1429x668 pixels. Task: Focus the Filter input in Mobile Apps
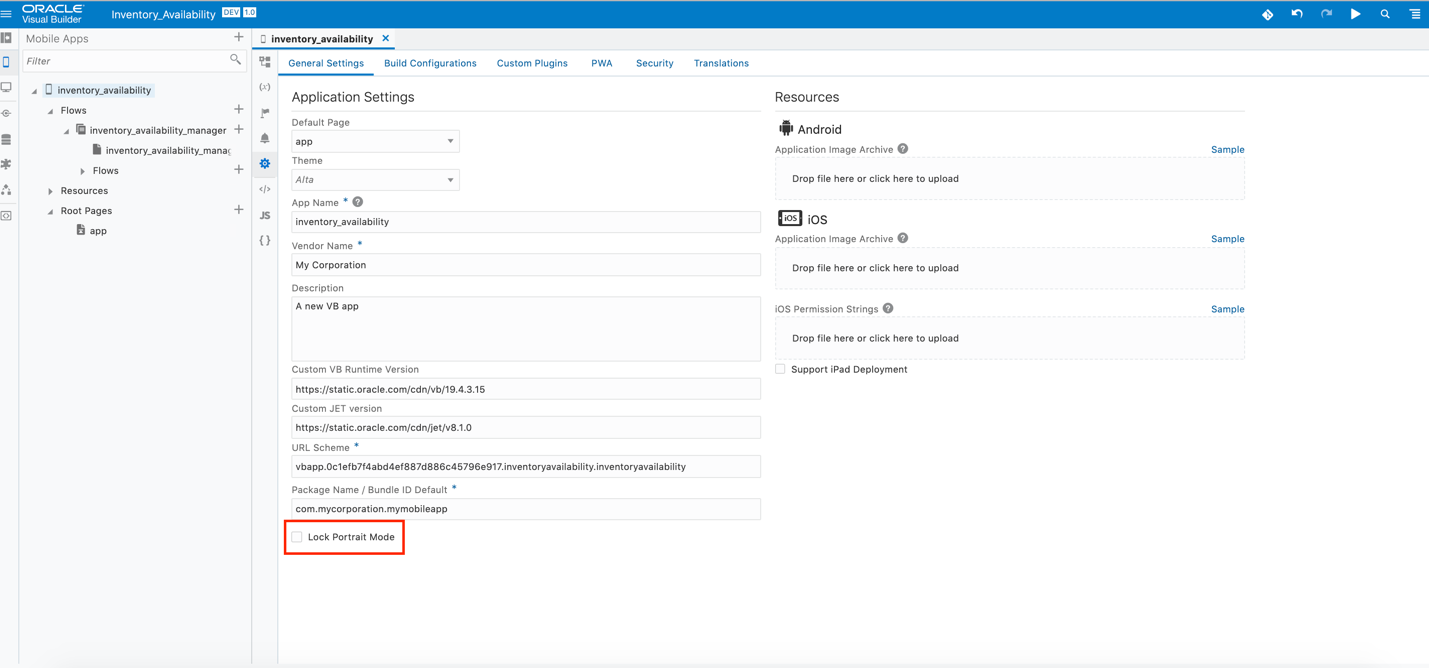click(x=127, y=61)
